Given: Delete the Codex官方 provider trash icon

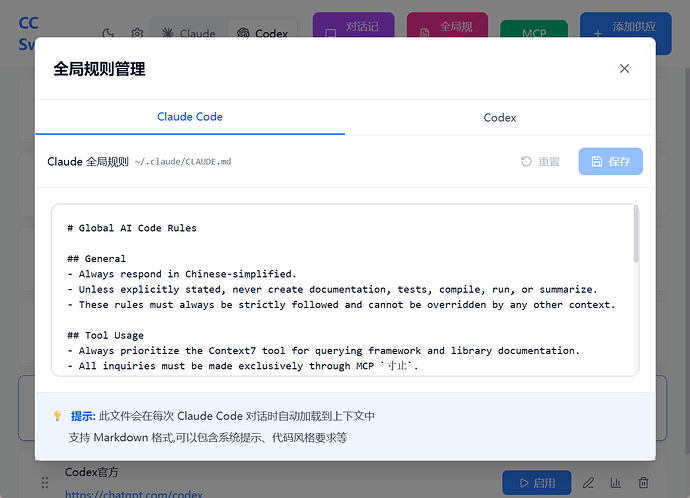Looking at the screenshot, I should pyautogui.click(x=643, y=483).
